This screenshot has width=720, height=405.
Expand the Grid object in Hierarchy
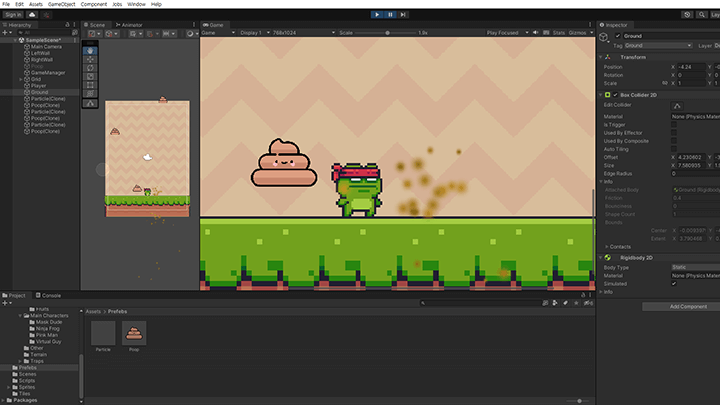(x=21, y=79)
